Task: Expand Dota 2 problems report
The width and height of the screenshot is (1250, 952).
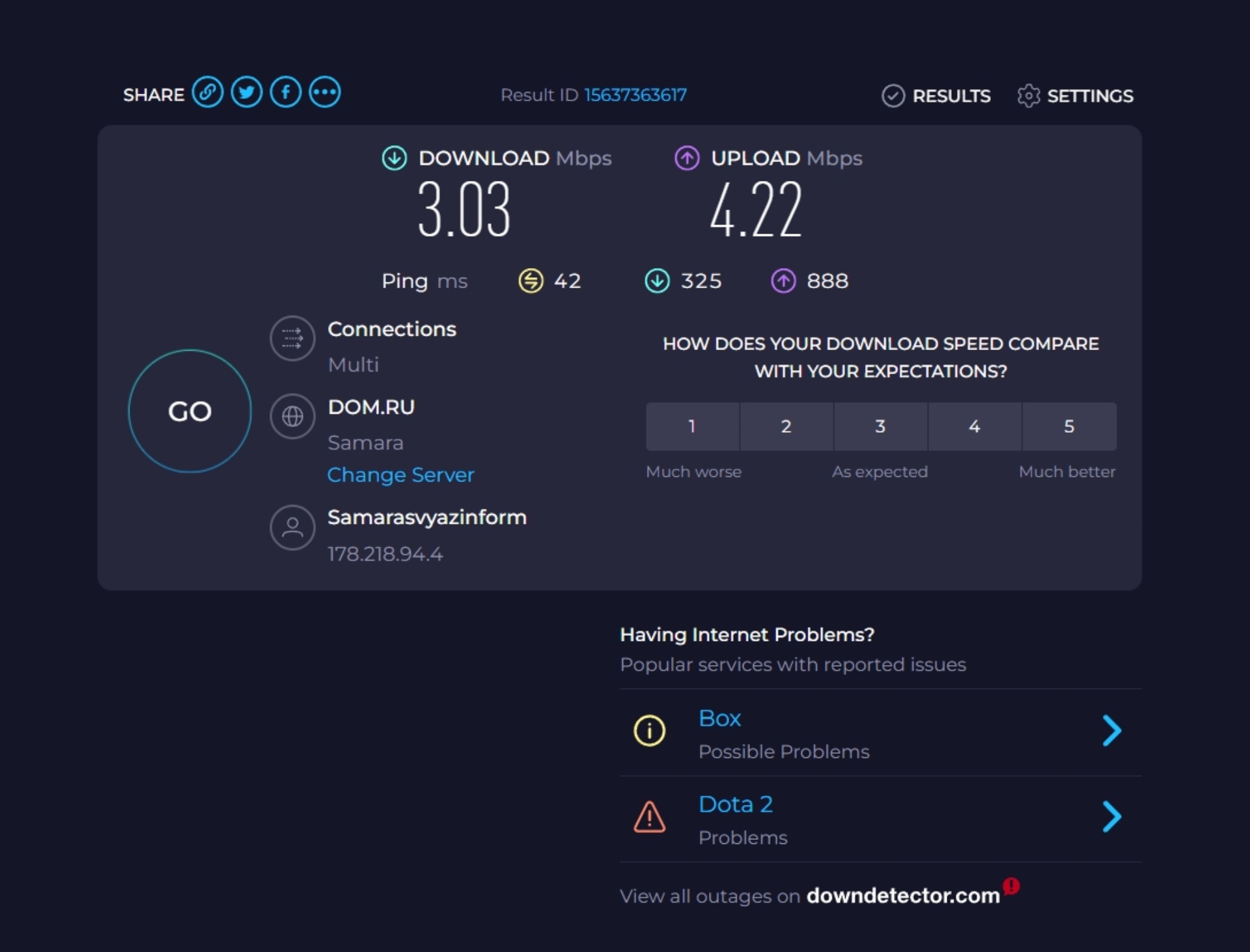Action: tap(1112, 818)
